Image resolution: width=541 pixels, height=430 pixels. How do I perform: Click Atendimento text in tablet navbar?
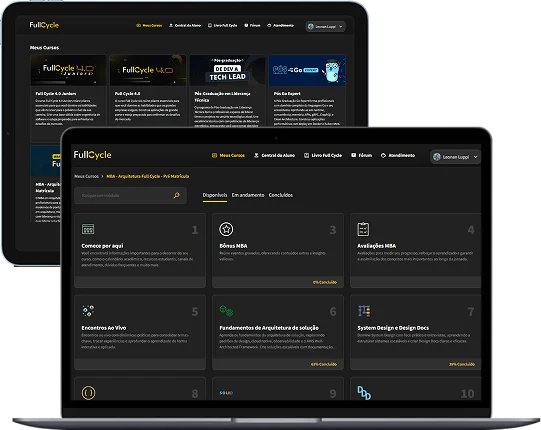[x=283, y=26]
